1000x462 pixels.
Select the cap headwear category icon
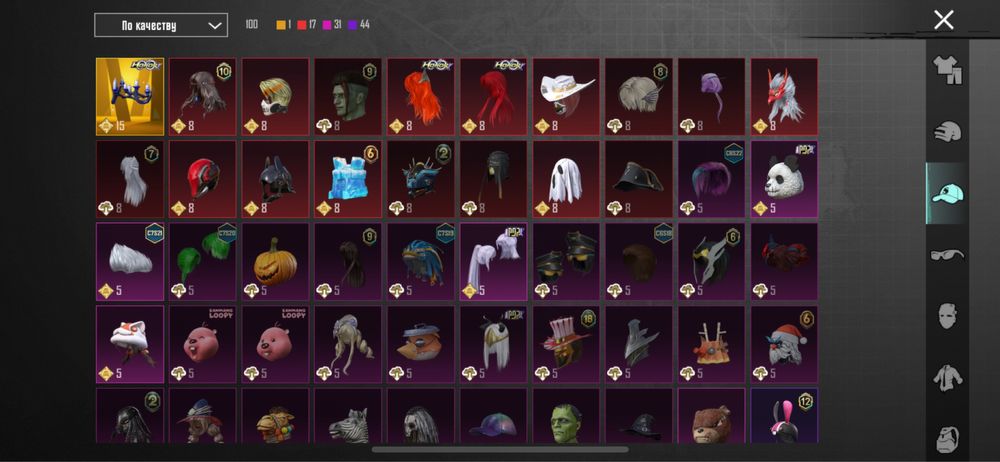tap(948, 193)
